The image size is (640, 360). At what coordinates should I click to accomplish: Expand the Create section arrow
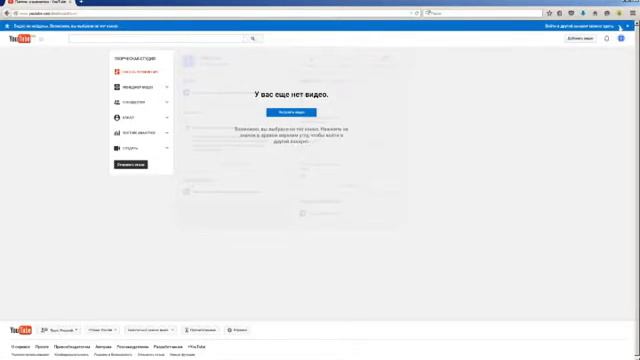167,148
